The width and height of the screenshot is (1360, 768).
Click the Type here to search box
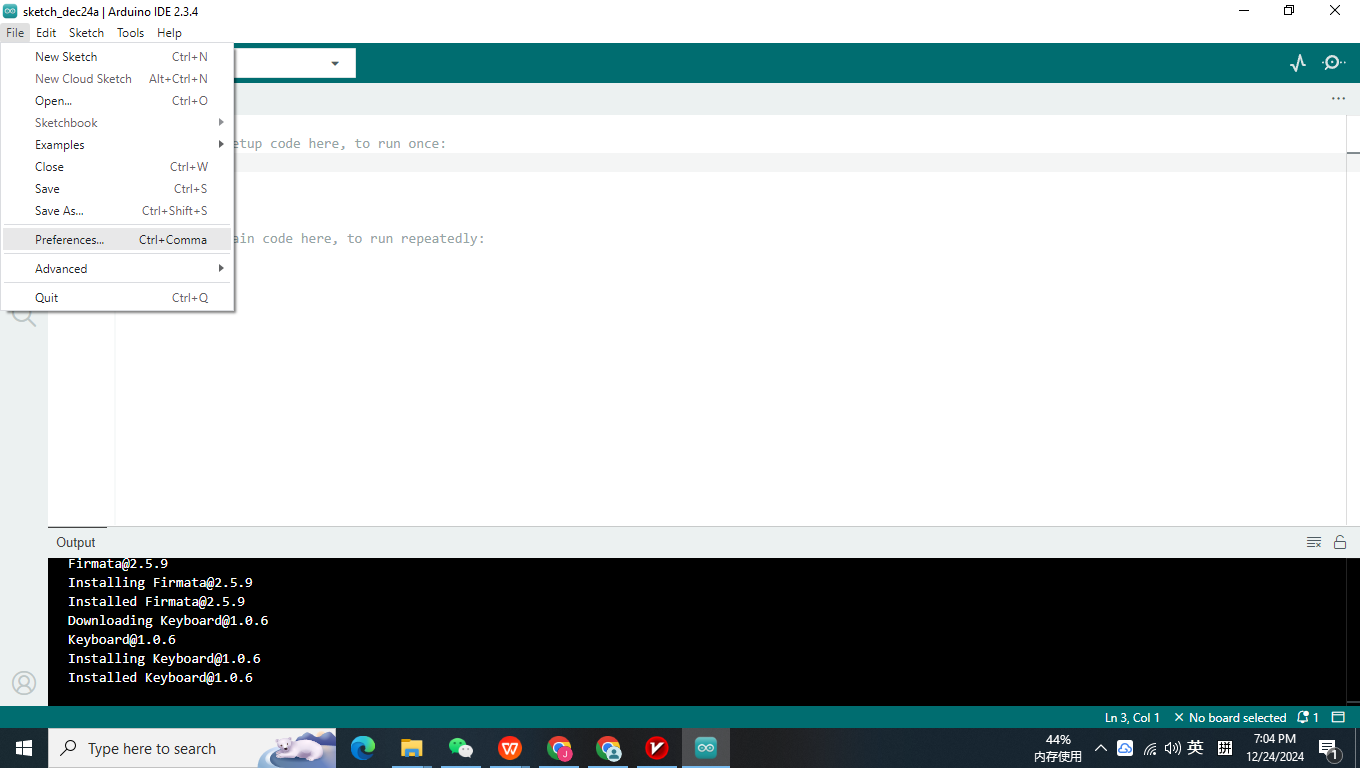pos(192,748)
